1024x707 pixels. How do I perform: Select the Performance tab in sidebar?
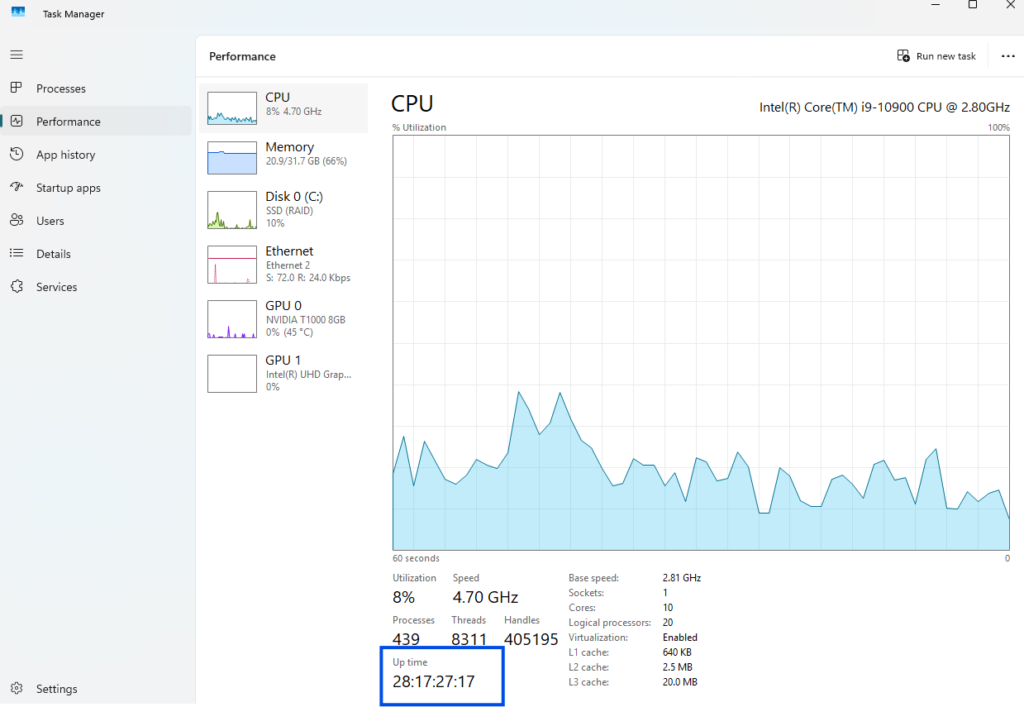tap(68, 122)
